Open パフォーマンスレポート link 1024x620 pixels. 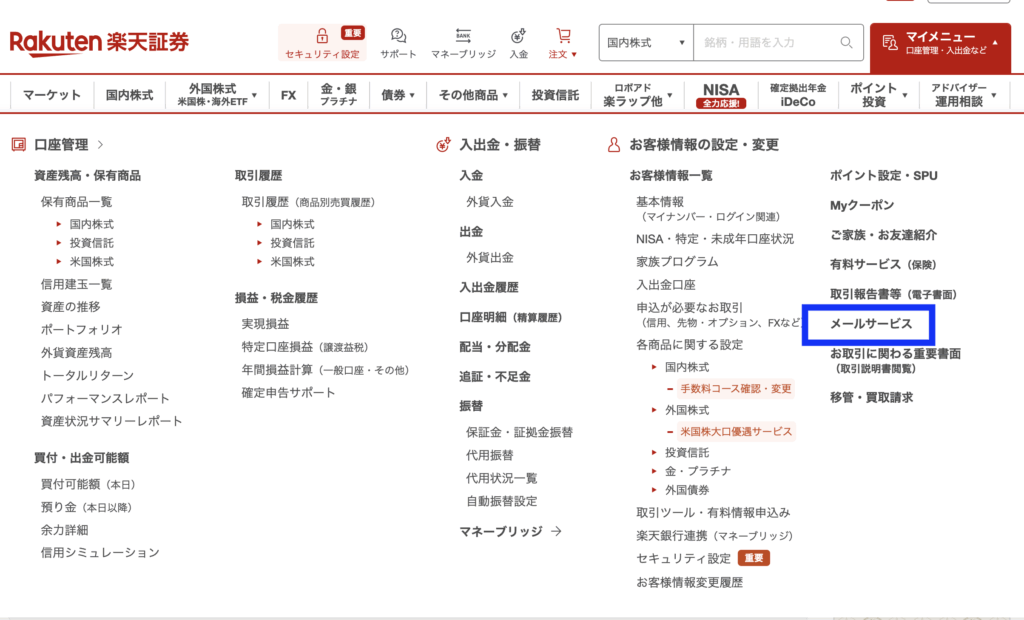104,399
